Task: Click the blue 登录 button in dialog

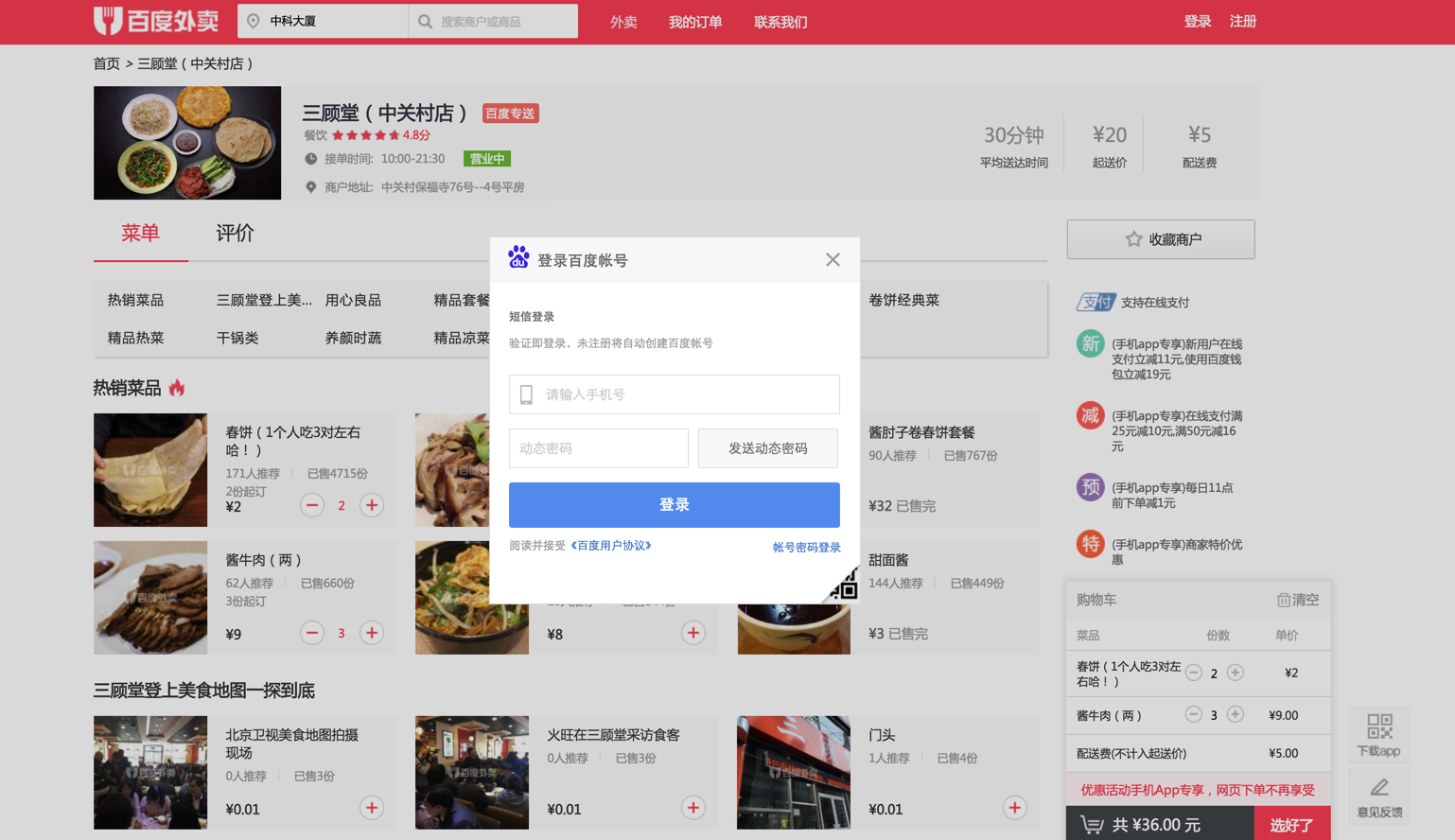Action: [x=675, y=505]
